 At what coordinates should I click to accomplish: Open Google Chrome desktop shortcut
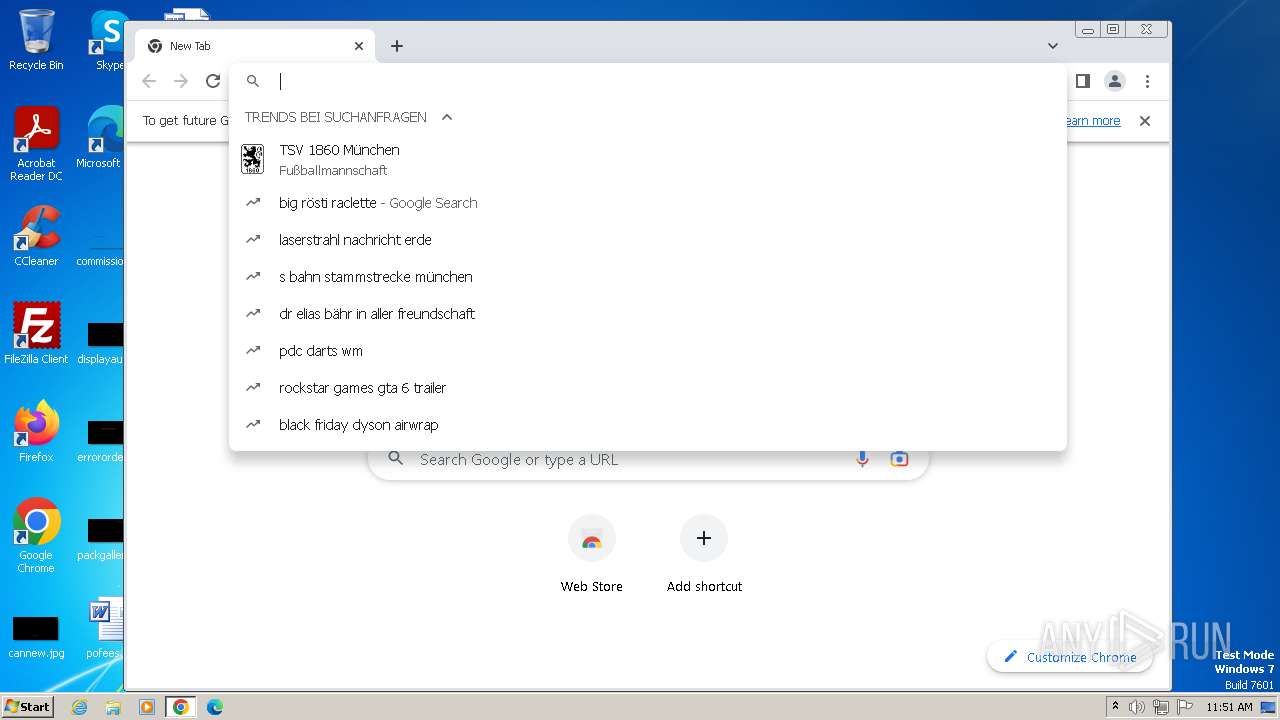(36, 536)
